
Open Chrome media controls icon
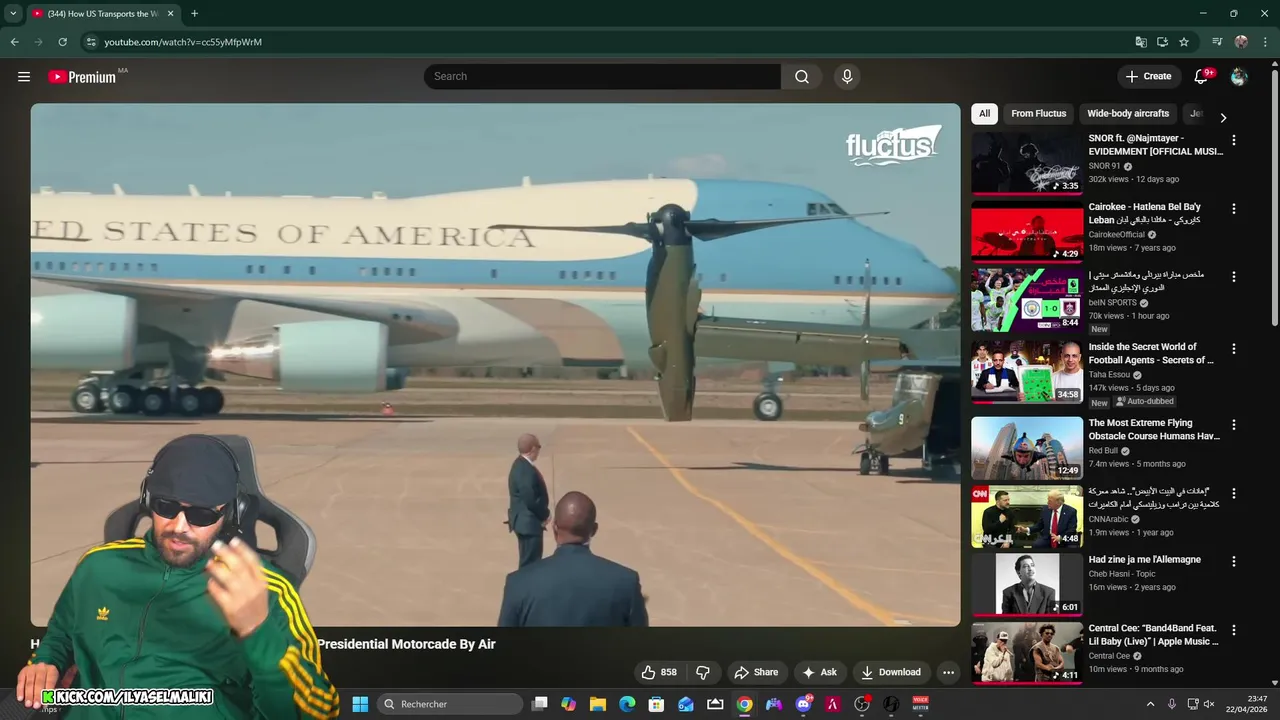point(1217,42)
